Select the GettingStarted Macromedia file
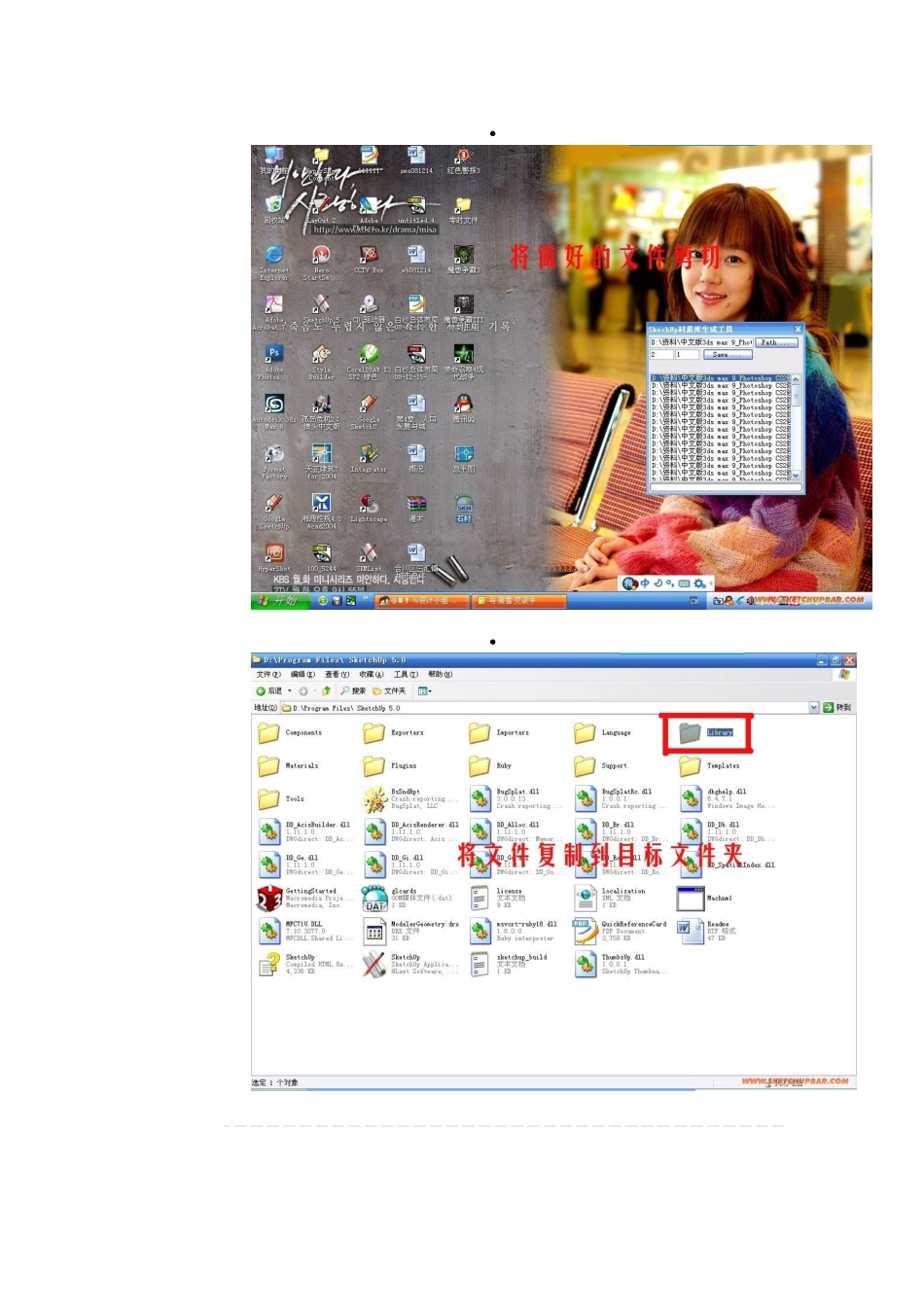Screen dimensions: 924x1307 [301, 899]
